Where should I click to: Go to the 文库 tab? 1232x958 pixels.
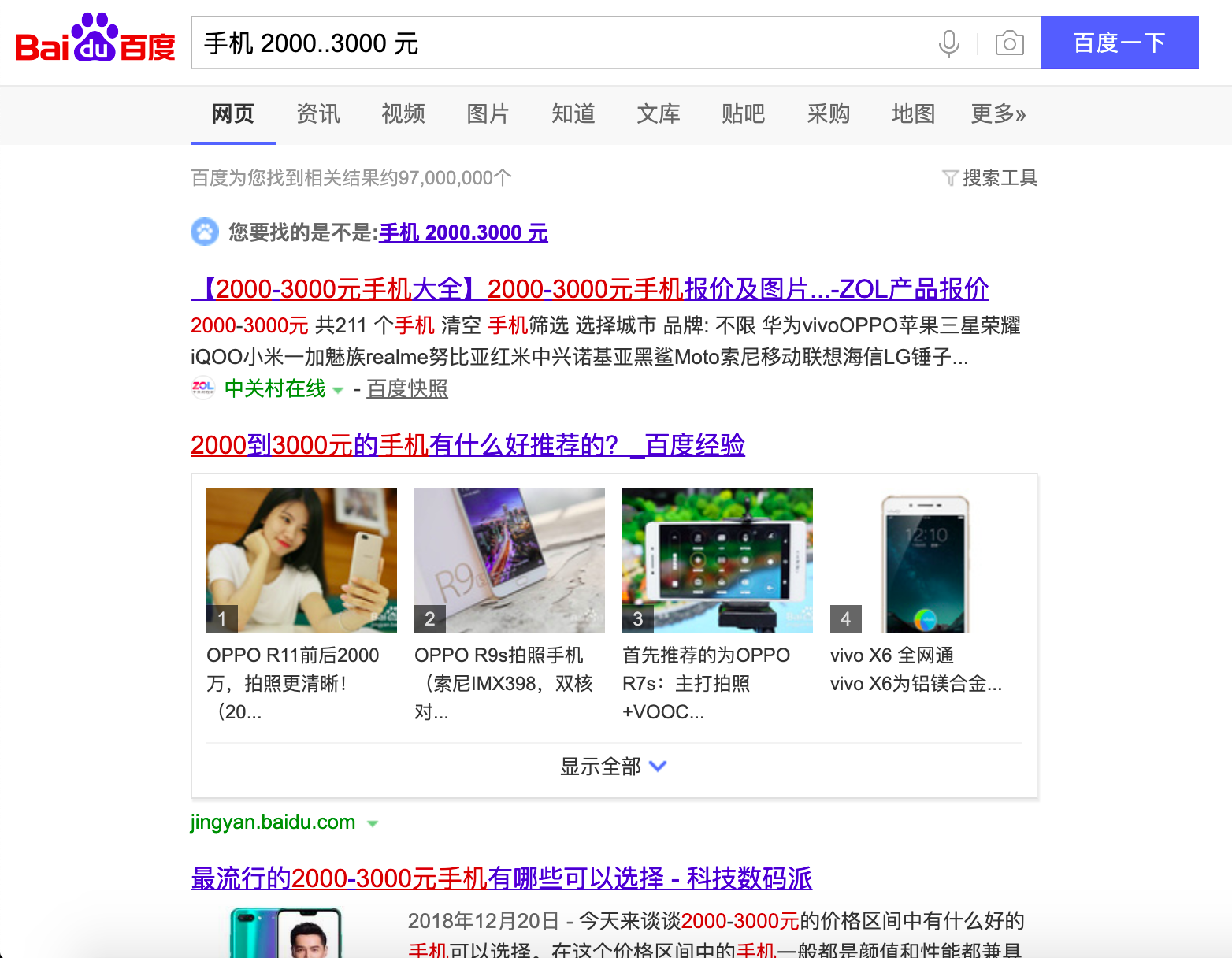pos(659,114)
